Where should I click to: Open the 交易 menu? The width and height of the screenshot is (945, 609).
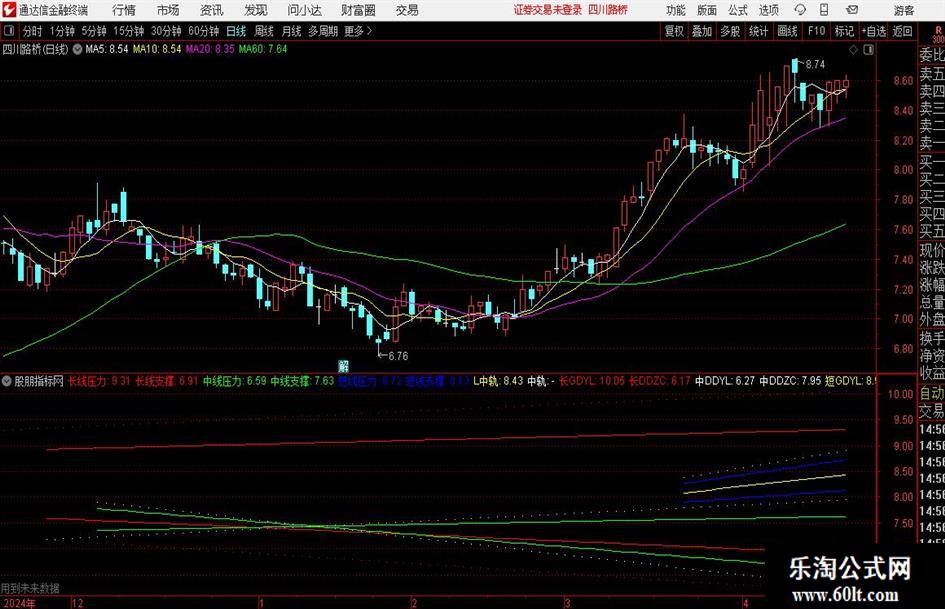407,10
